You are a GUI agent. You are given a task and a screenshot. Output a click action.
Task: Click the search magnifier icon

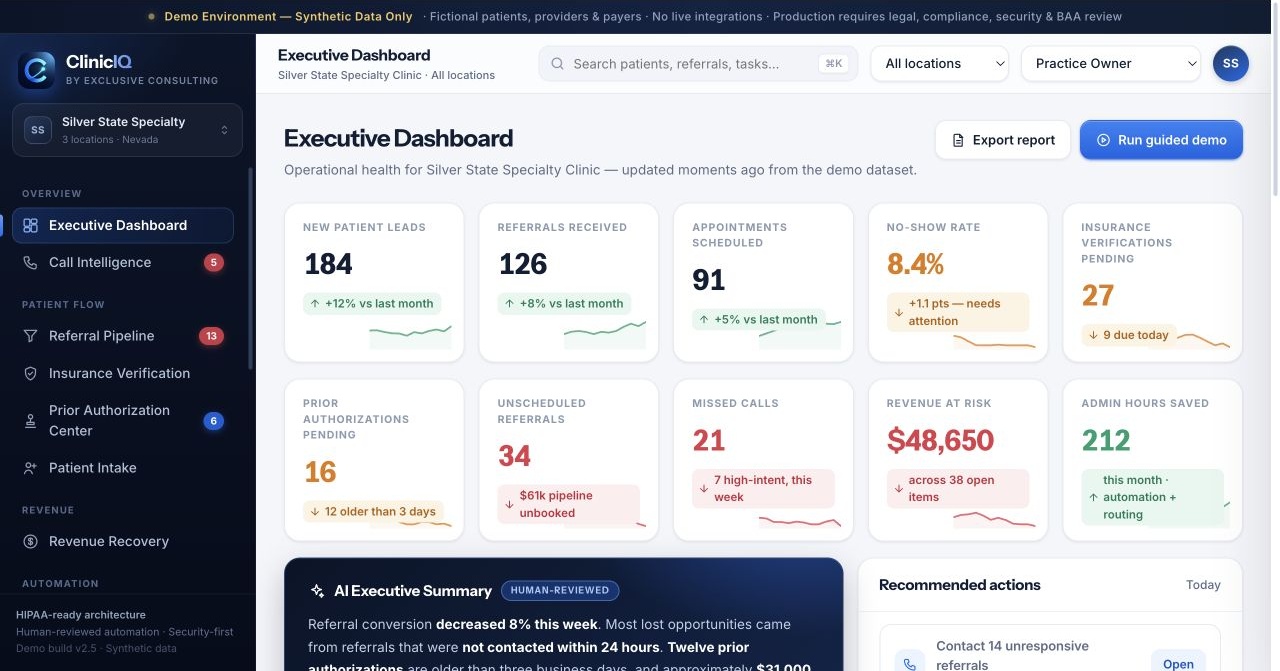tap(558, 64)
